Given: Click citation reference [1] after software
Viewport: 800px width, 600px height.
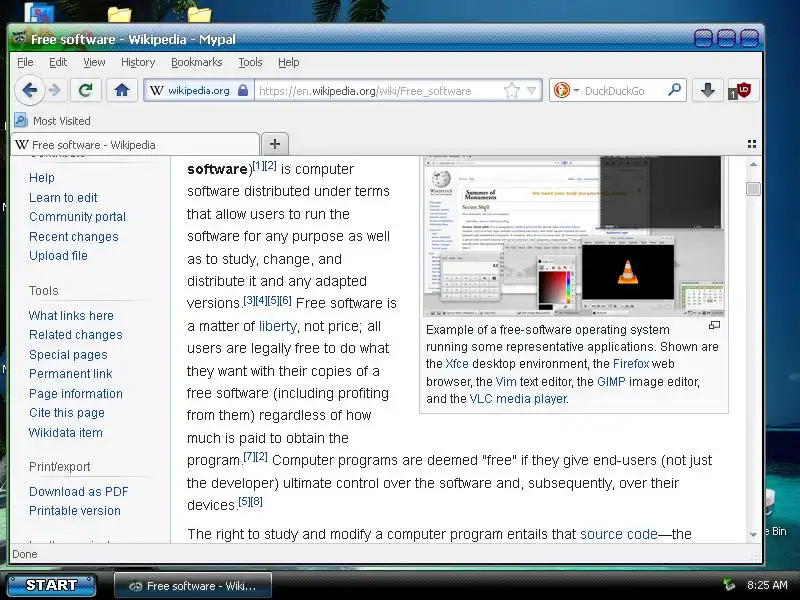Looking at the screenshot, I should 259,165.
